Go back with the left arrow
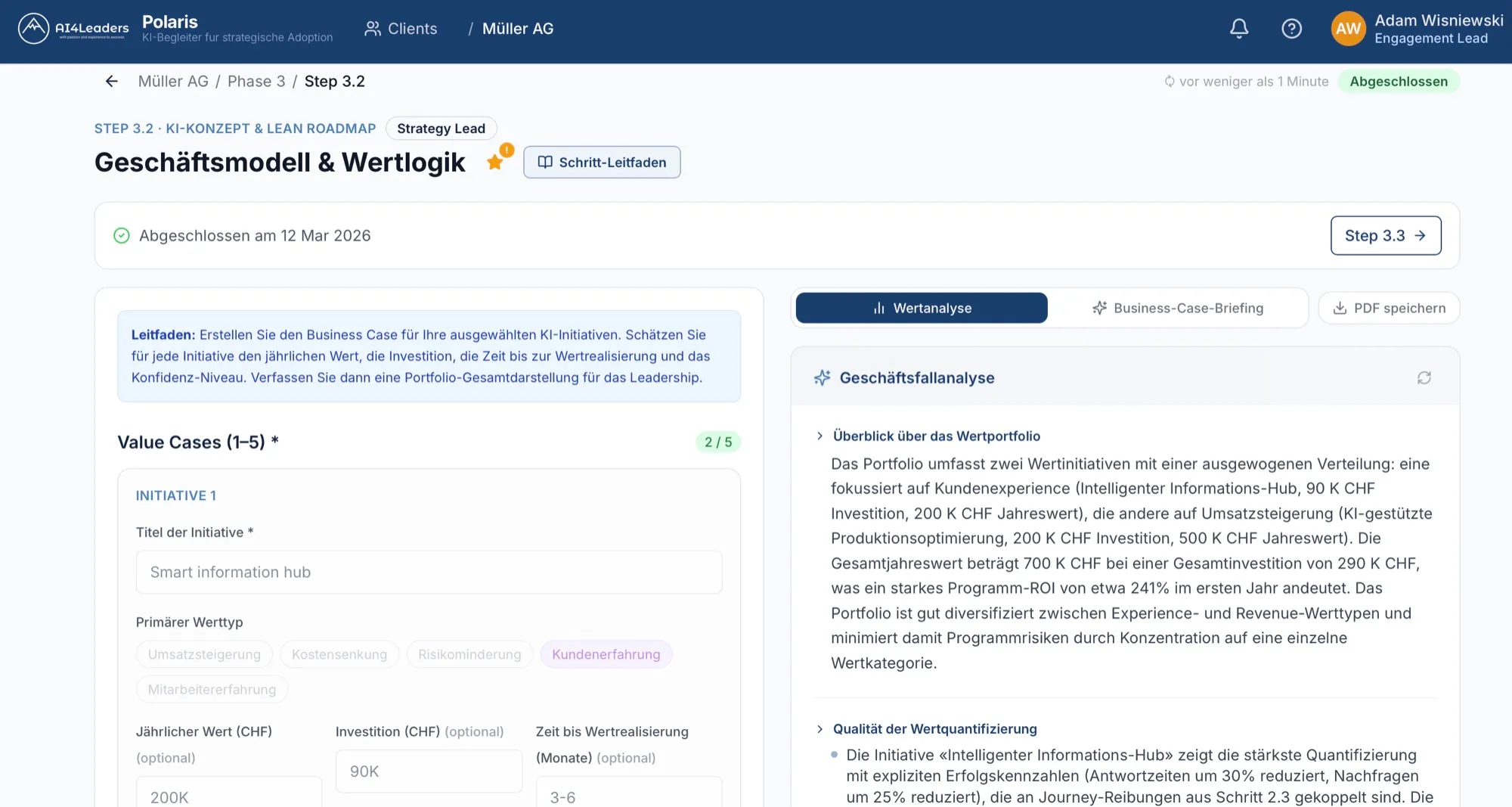 112,81
